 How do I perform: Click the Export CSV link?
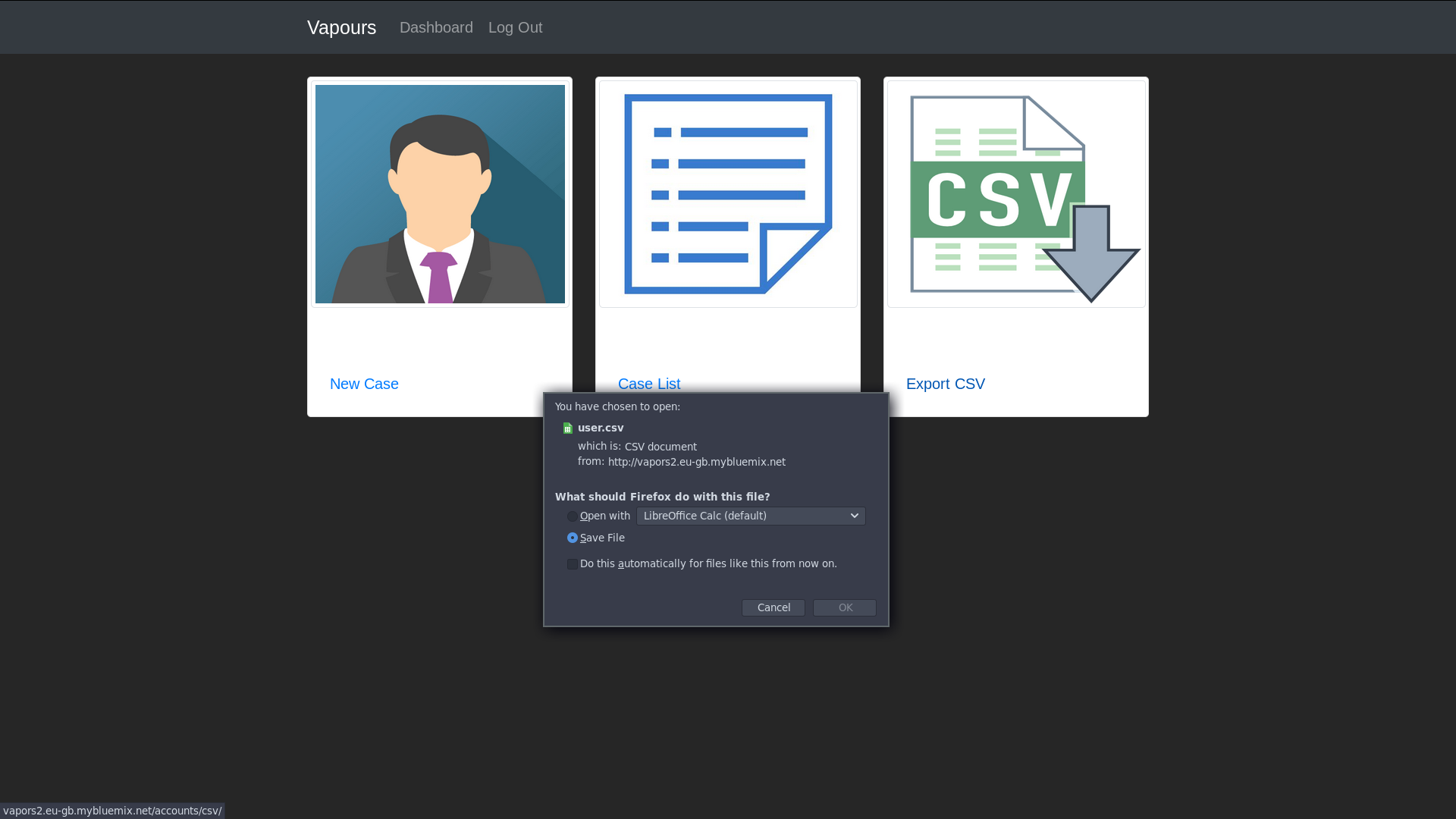click(x=946, y=384)
